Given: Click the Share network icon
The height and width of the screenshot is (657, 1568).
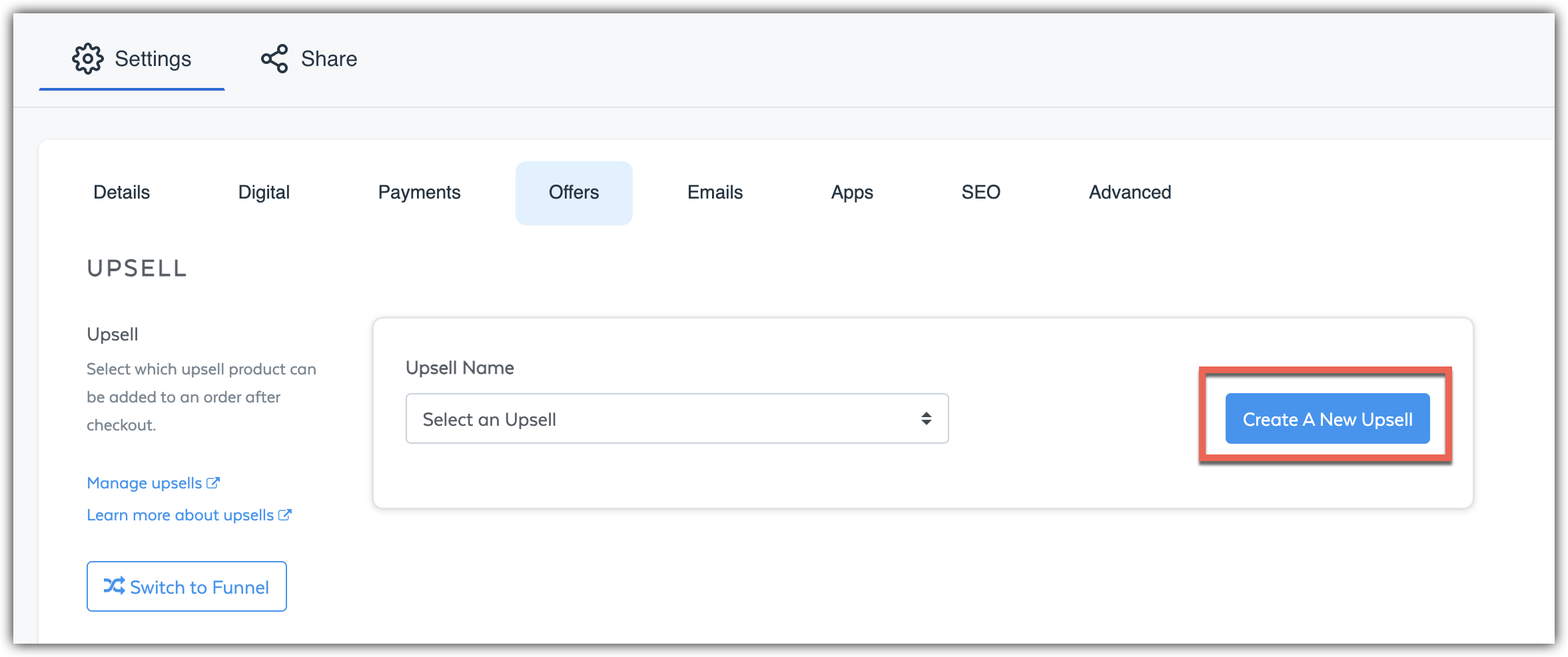Looking at the screenshot, I should click(274, 59).
